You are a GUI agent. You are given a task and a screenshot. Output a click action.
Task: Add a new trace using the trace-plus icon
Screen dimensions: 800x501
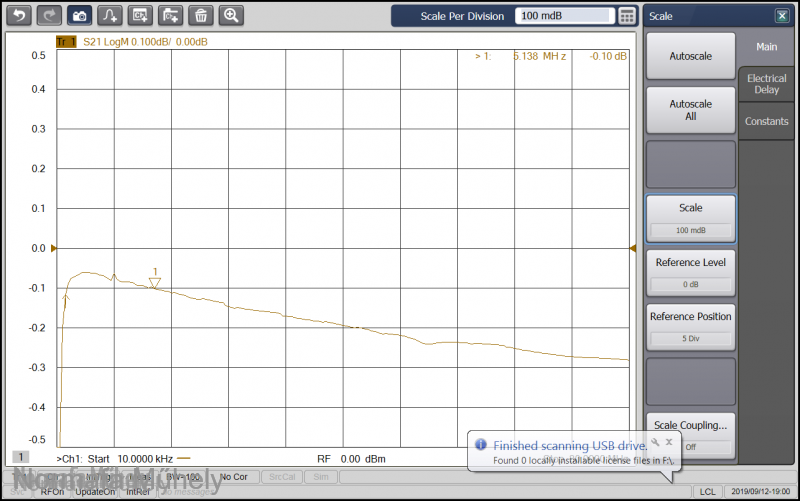[110, 16]
